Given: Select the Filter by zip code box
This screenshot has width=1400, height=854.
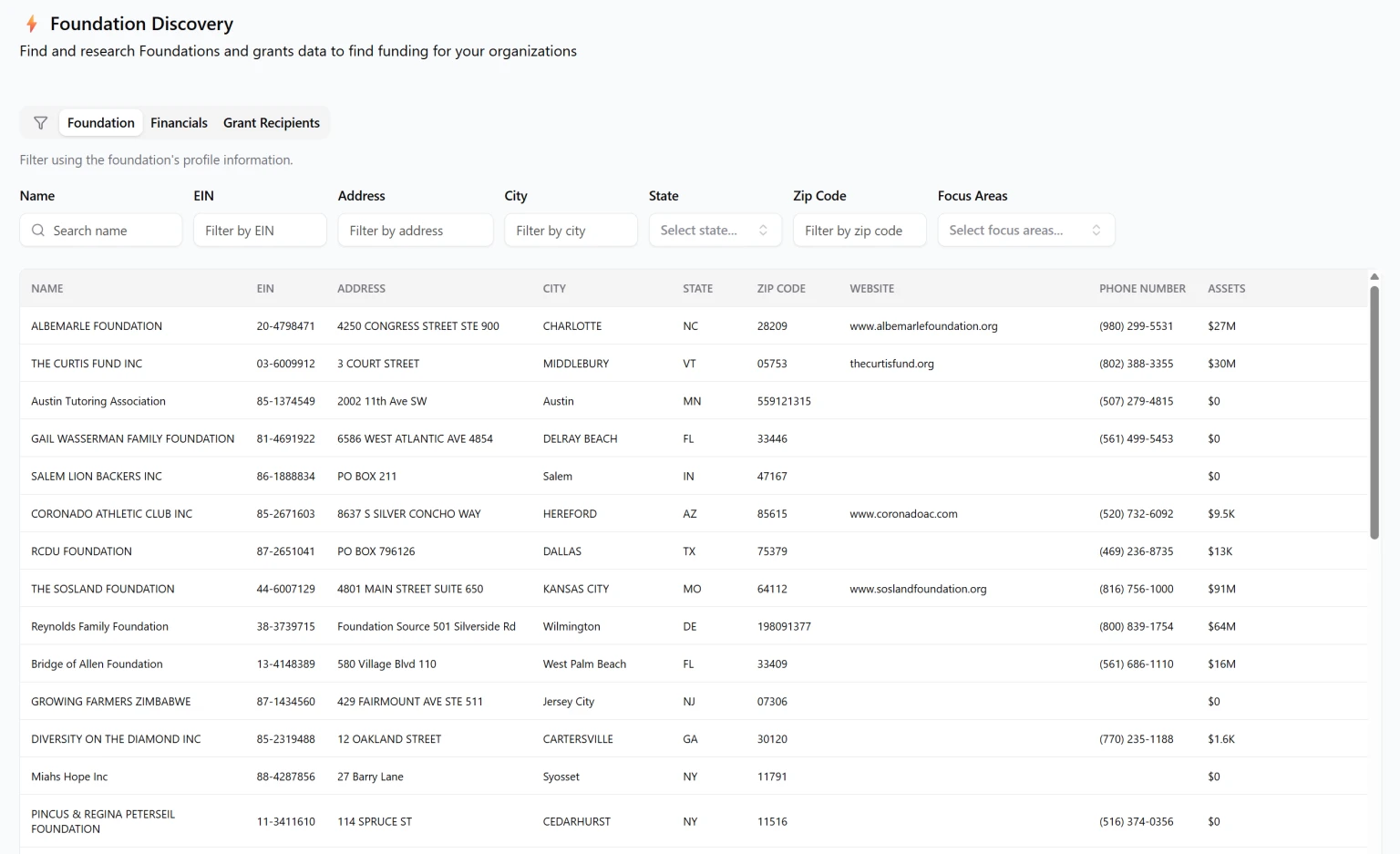Looking at the screenshot, I should [x=860, y=231].
